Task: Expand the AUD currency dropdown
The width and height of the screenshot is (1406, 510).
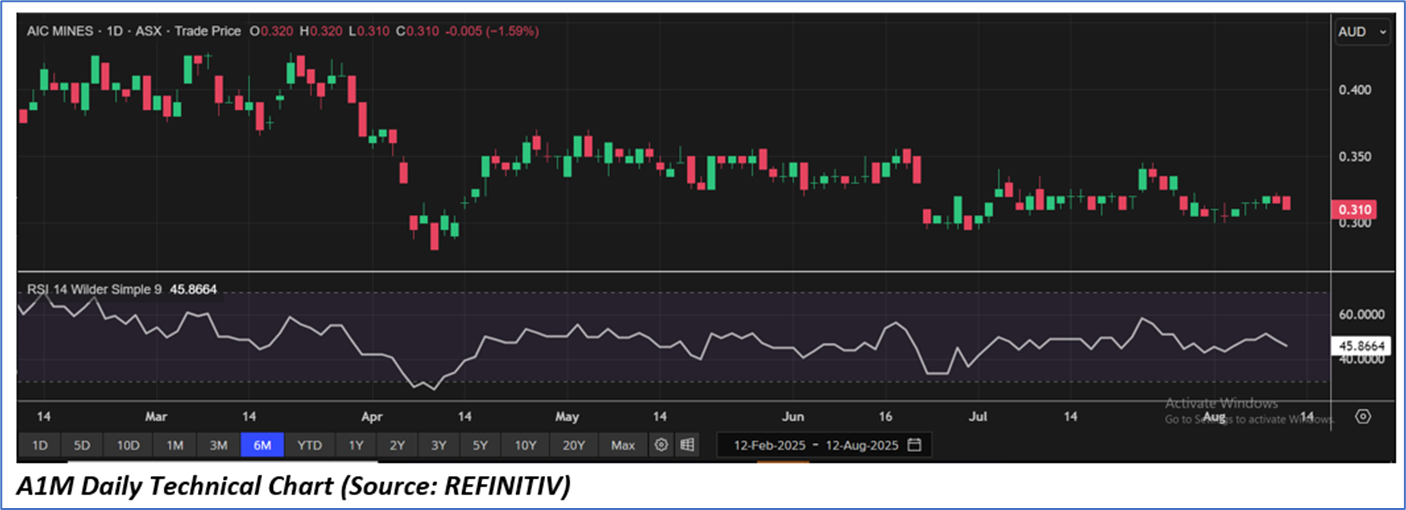Action: pyautogui.click(x=1362, y=32)
